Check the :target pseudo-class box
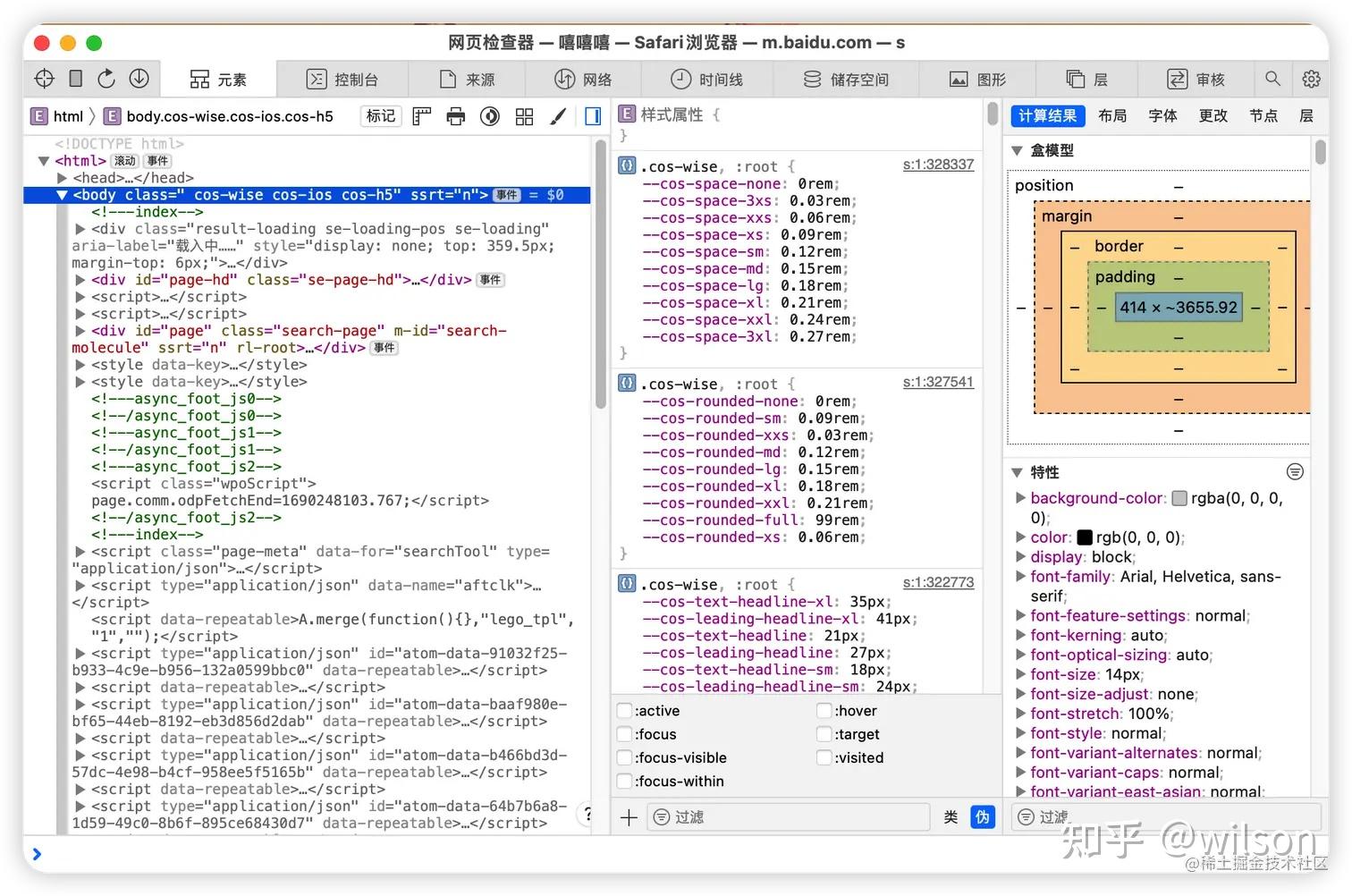 pos(824,734)
